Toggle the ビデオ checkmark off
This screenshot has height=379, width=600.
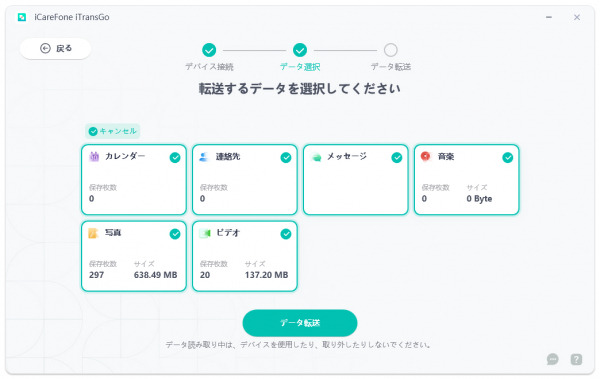(x=286, y=234)
